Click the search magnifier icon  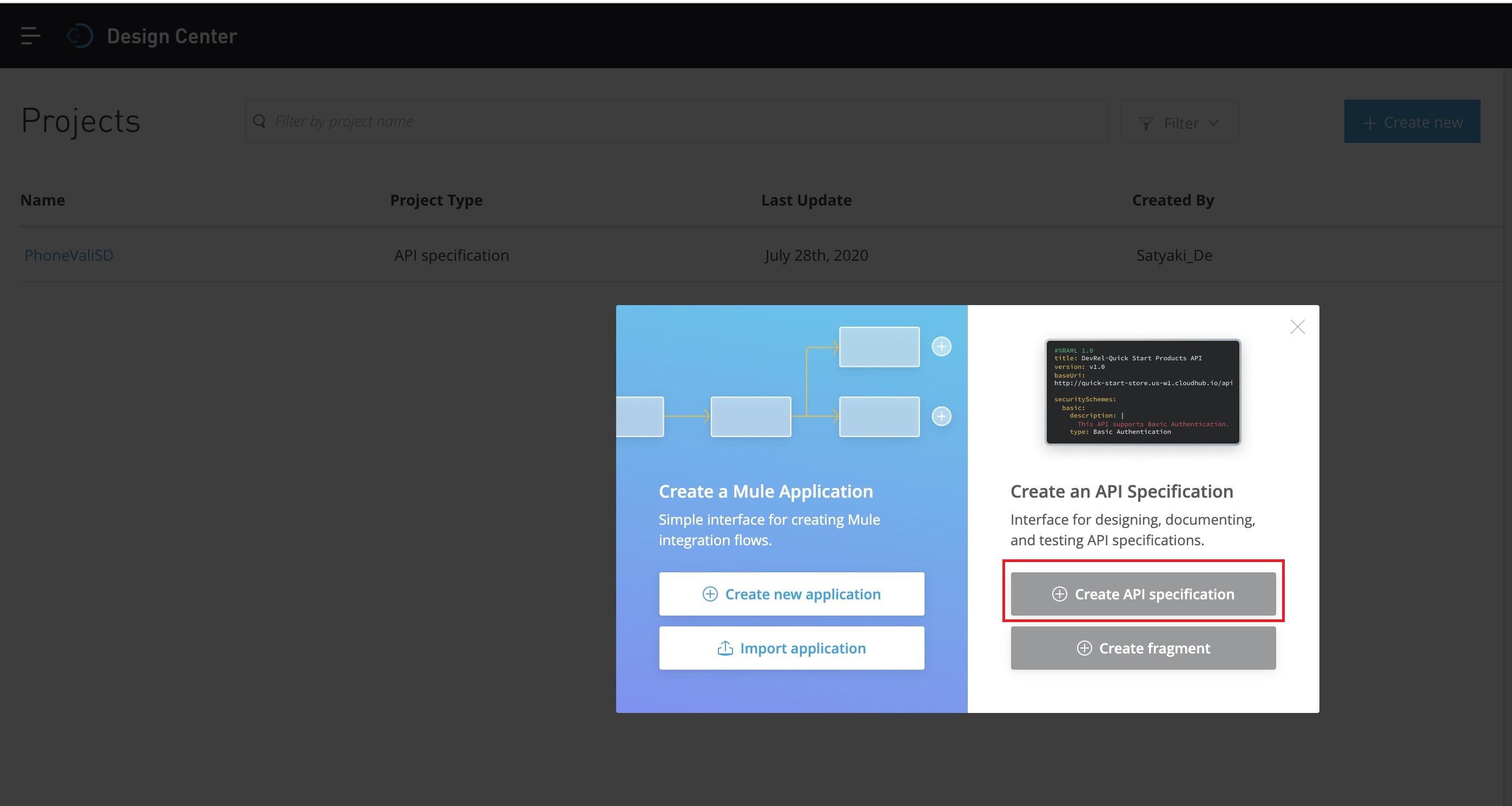tap(259, 121)
